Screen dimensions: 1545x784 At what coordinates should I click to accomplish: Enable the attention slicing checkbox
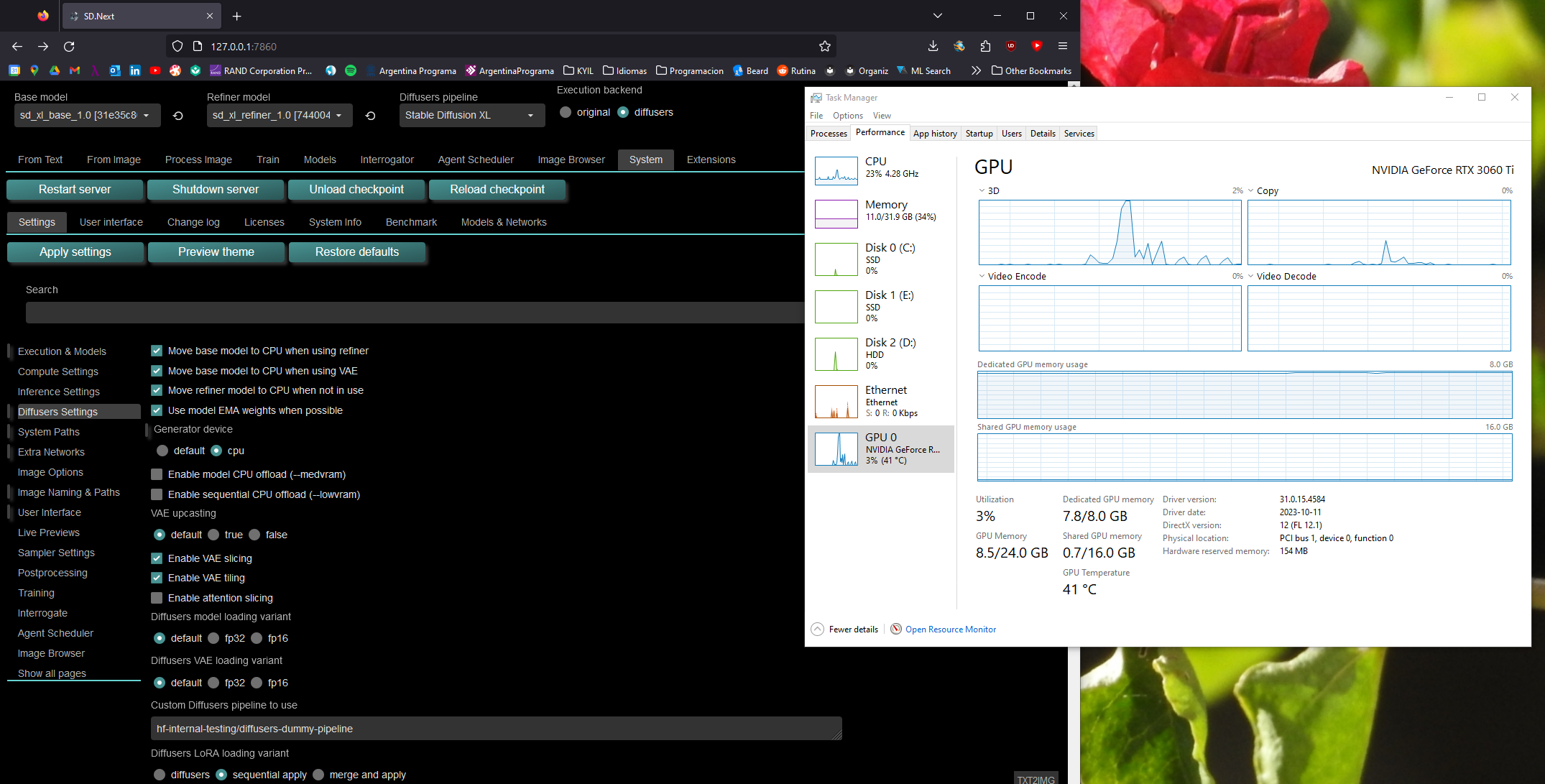pos(156,597)
